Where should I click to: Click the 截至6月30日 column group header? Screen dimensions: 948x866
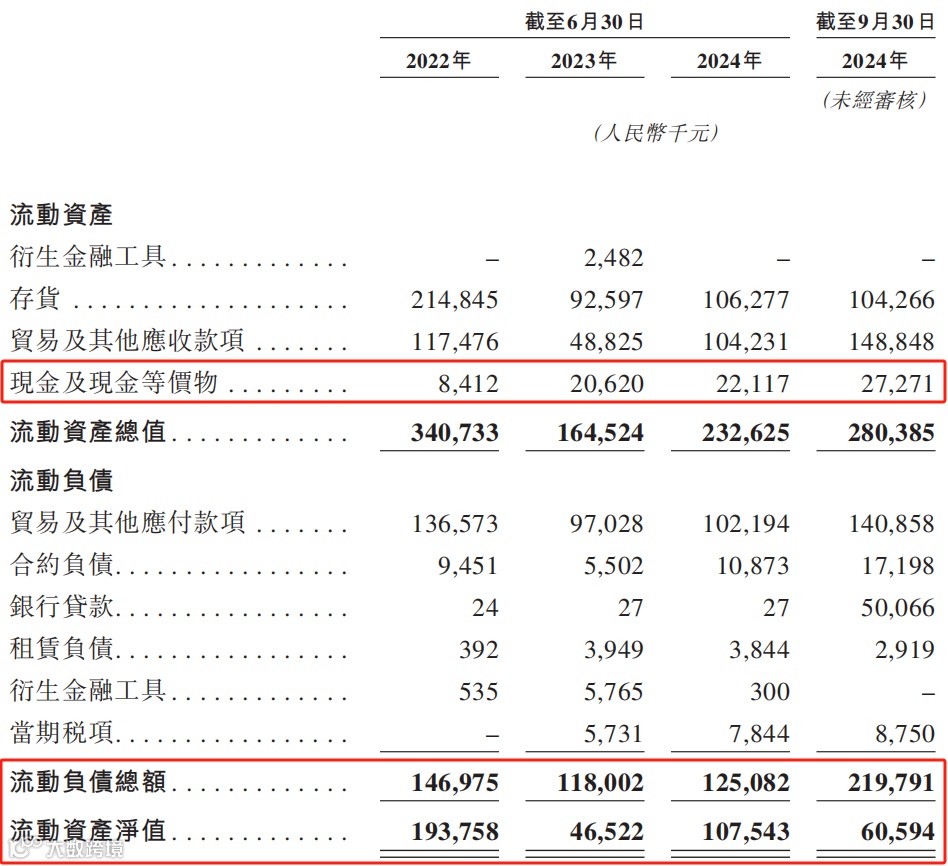(x=584, y=22)
